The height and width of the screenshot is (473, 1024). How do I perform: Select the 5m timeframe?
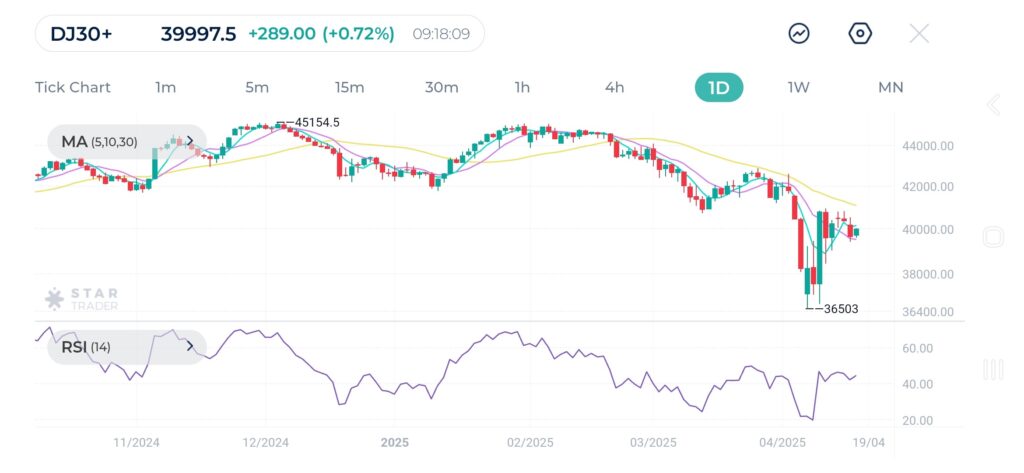pyautogui.click(x=257, y=87)
